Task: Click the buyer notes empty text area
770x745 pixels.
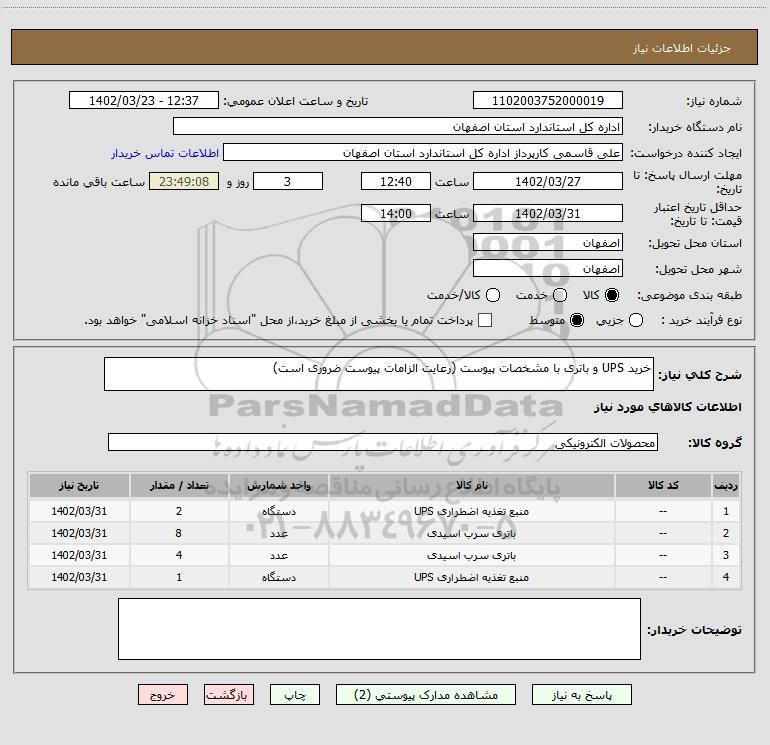Action: coord(379,629)
